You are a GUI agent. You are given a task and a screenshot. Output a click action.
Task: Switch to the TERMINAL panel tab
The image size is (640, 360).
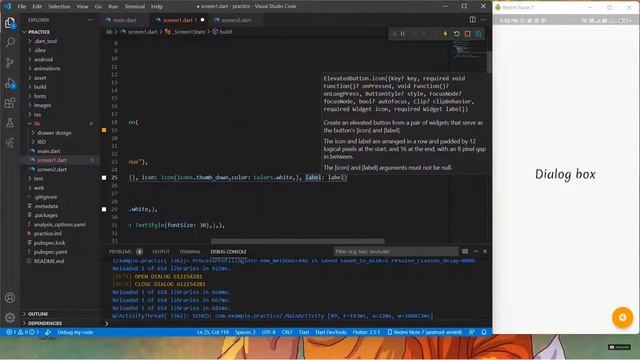click(x=190, y=252)
